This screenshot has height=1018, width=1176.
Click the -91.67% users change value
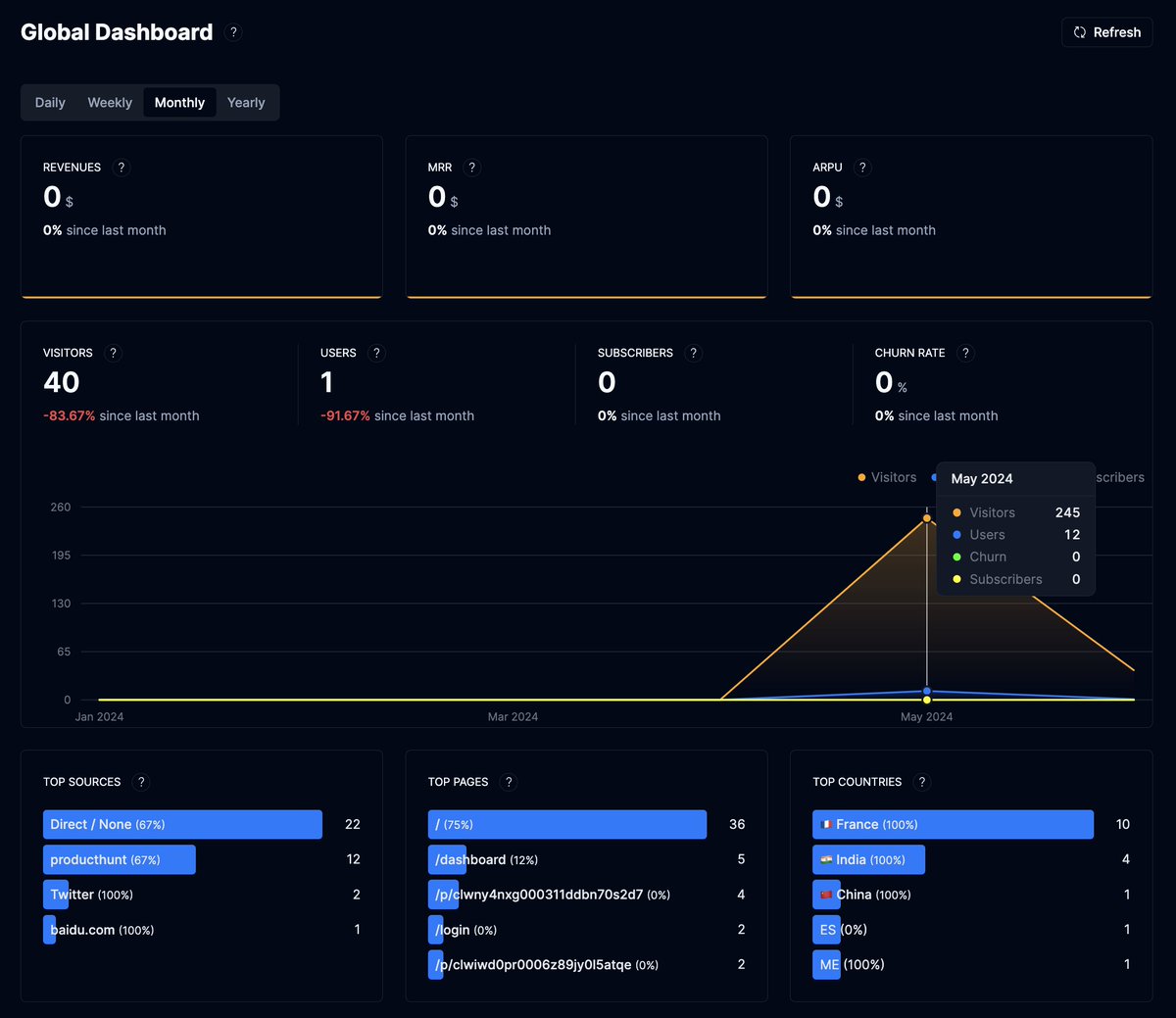click(345, 415)
